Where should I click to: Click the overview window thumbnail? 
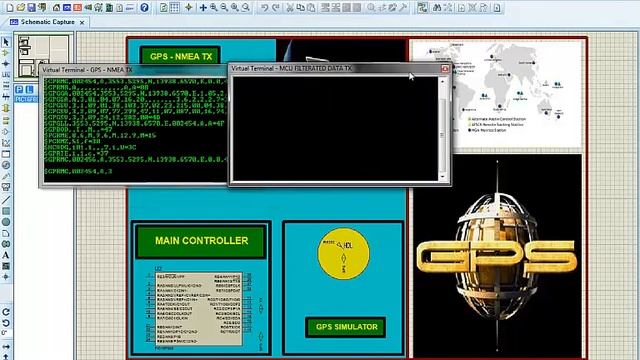(x=44, y=56)
